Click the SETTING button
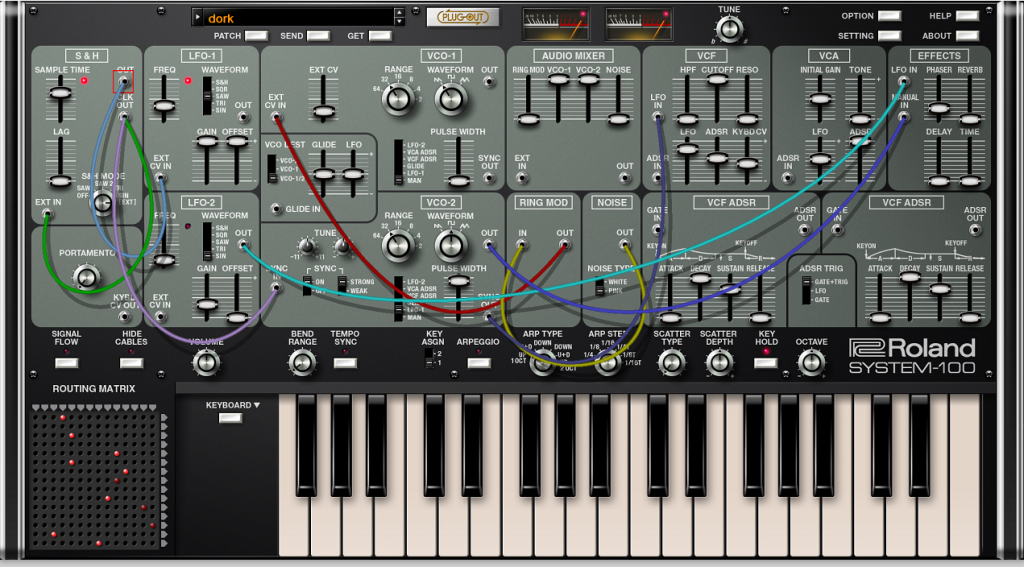Screen dimensions: 1024x567 [889, 36]
